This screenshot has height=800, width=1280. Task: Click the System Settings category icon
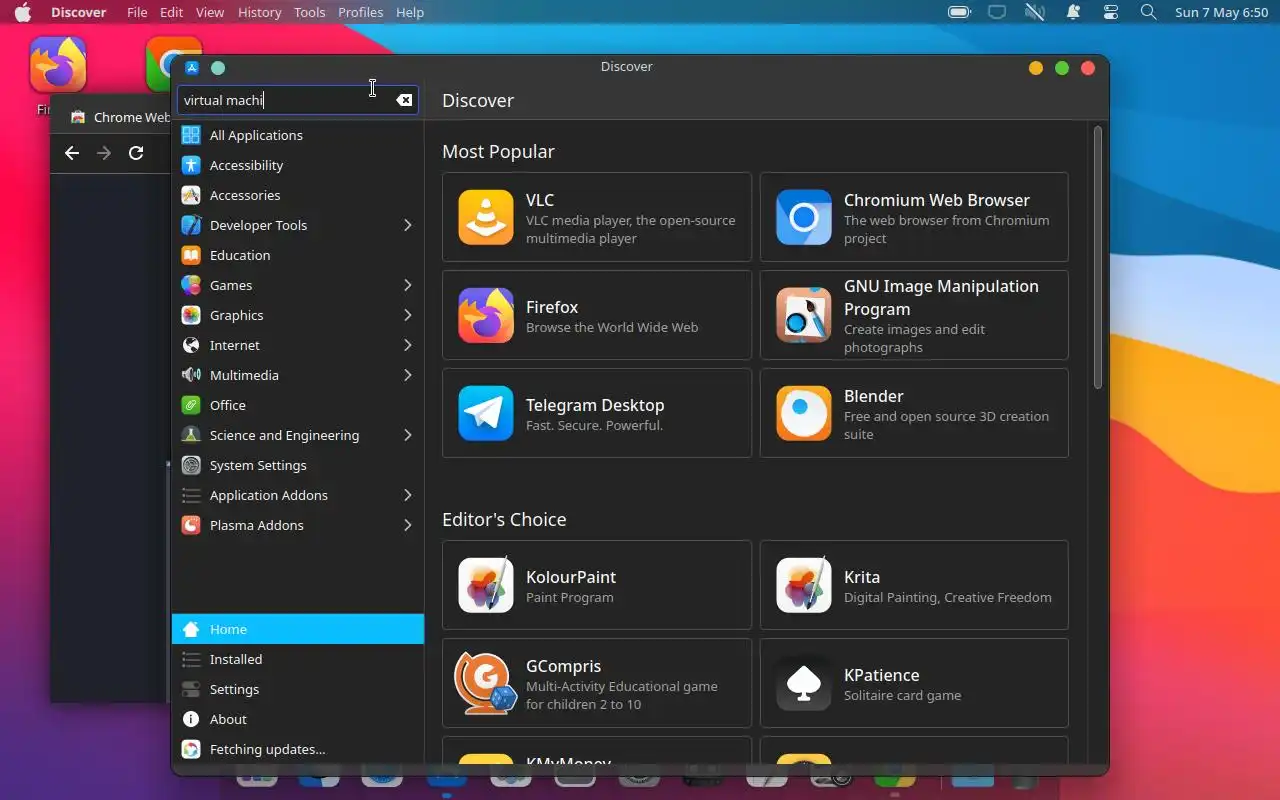tap(191, 465)
